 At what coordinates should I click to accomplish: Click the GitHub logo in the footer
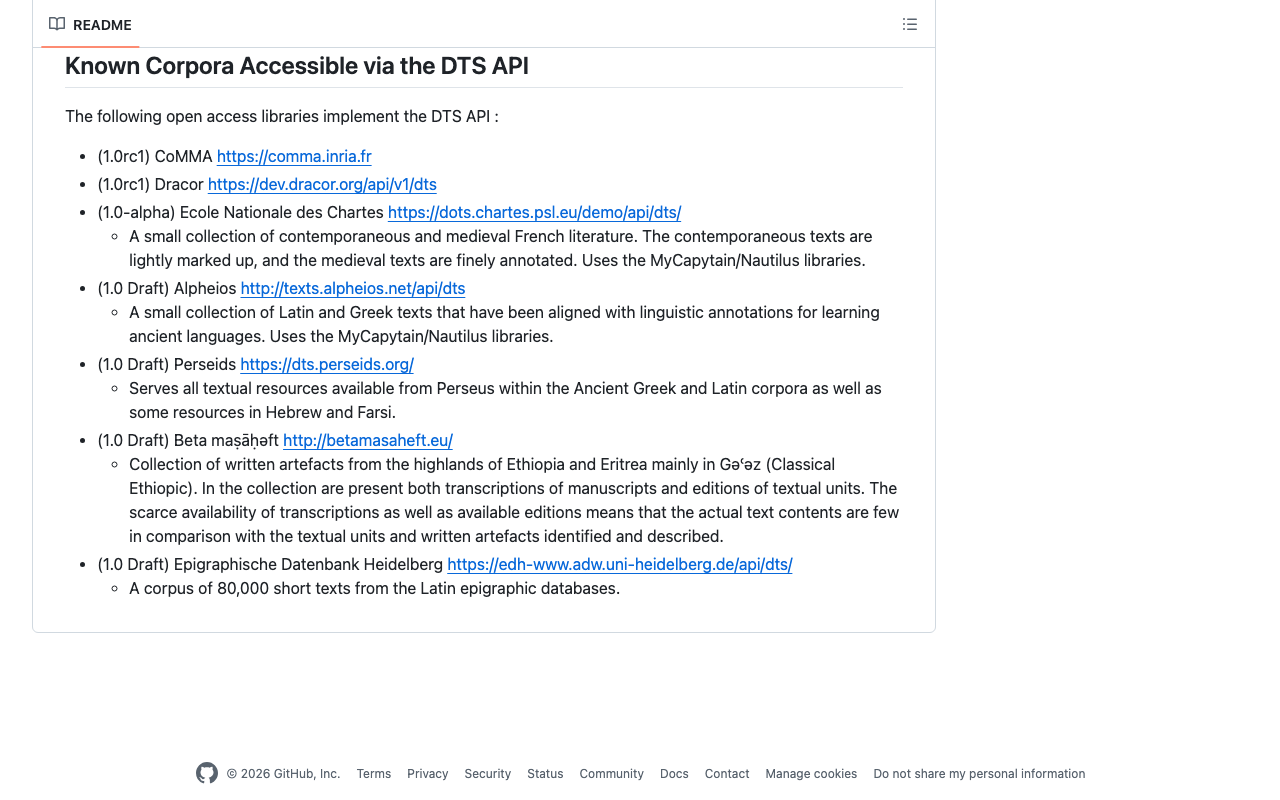pyautogui.click(x=206, y=773)
